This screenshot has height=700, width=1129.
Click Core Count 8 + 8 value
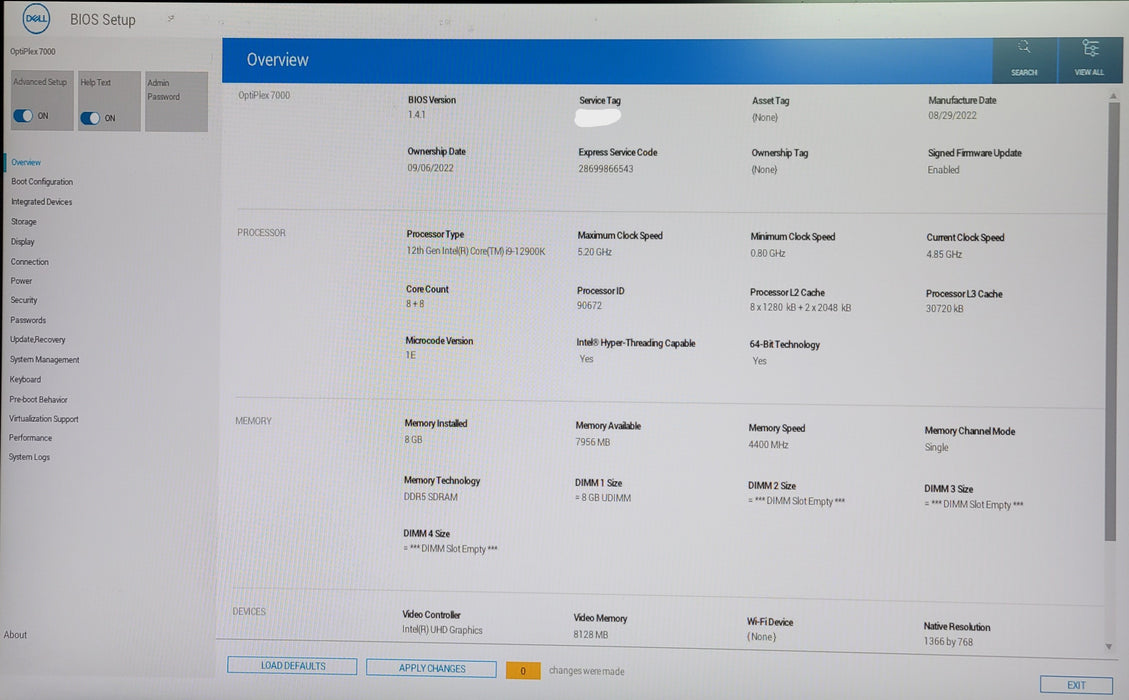click(415, 305)
